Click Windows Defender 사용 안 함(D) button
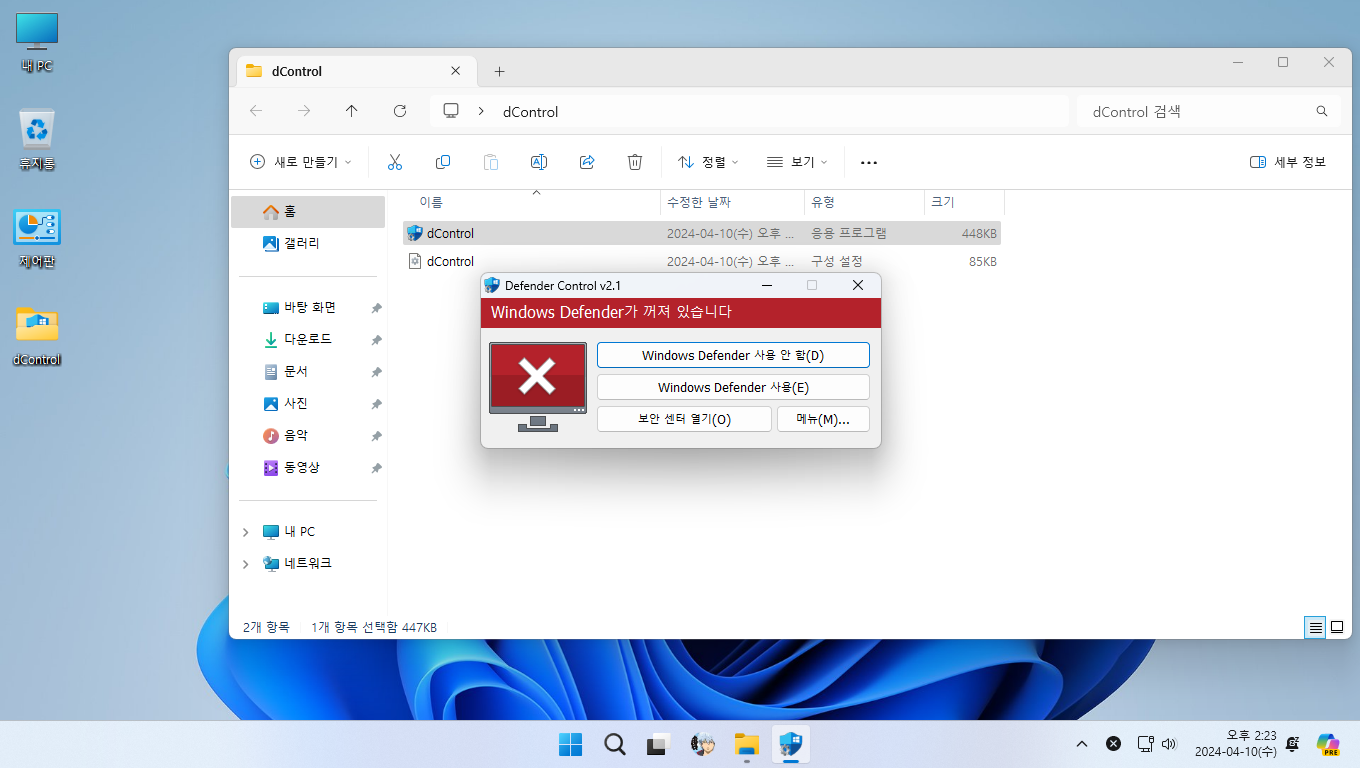 [x=733, y=355]
